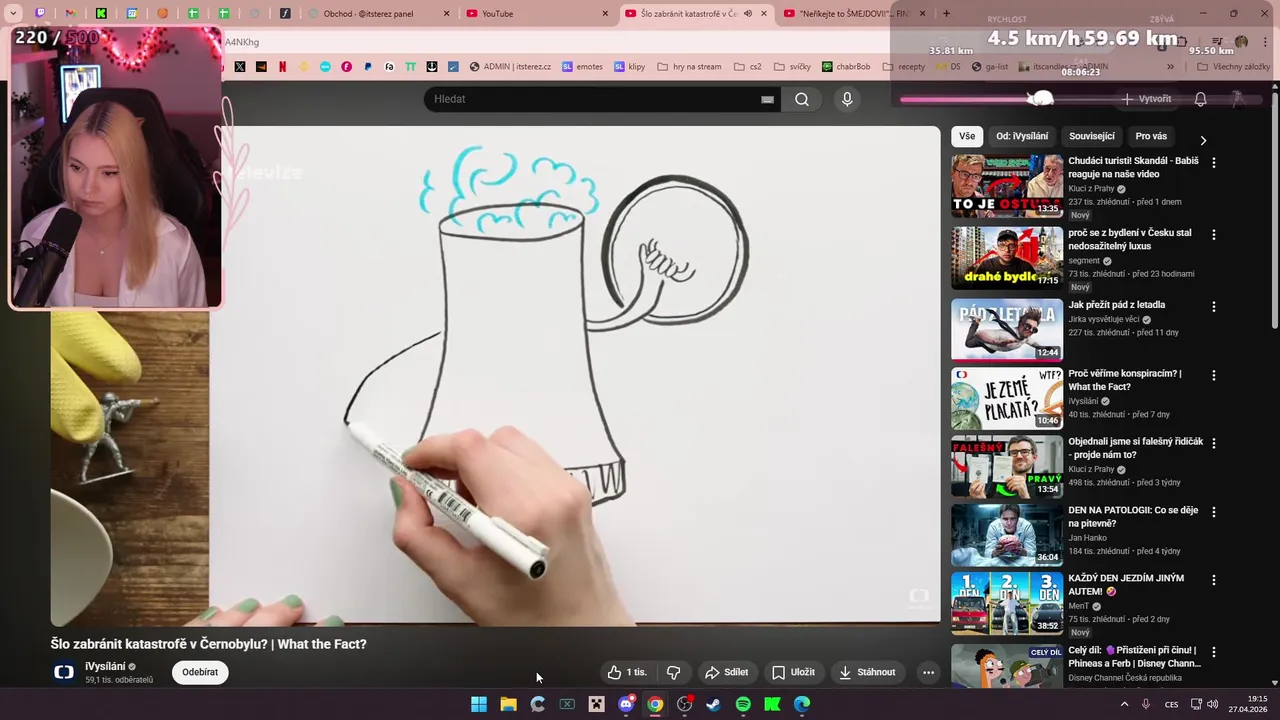Open 'svíčky' bookmark folder
The height and width of the screenshot is (720, 1280).
[x=791, y=67]
